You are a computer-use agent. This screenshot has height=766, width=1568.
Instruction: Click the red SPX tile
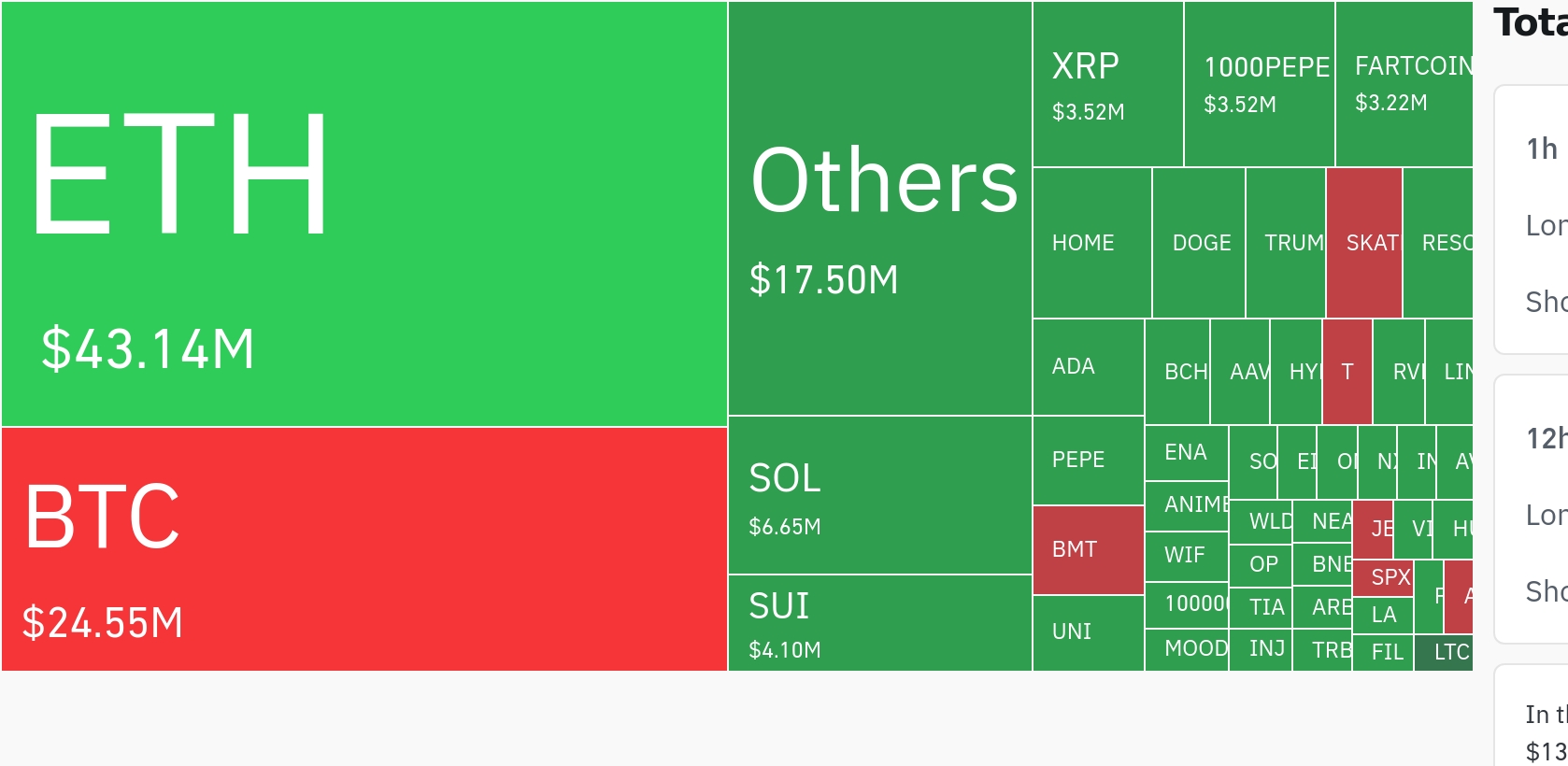coord(1383,578)
